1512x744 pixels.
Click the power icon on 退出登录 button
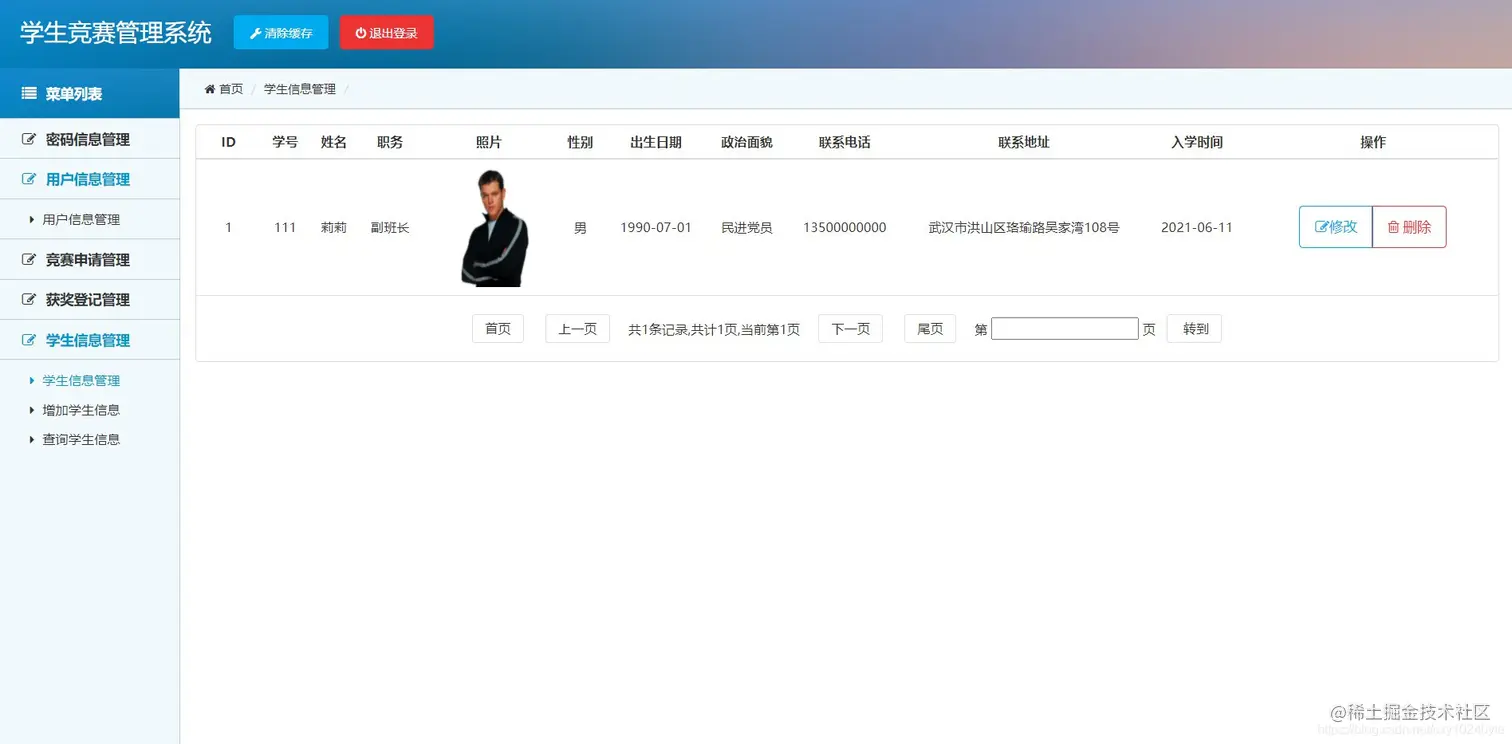coord(359,32)
